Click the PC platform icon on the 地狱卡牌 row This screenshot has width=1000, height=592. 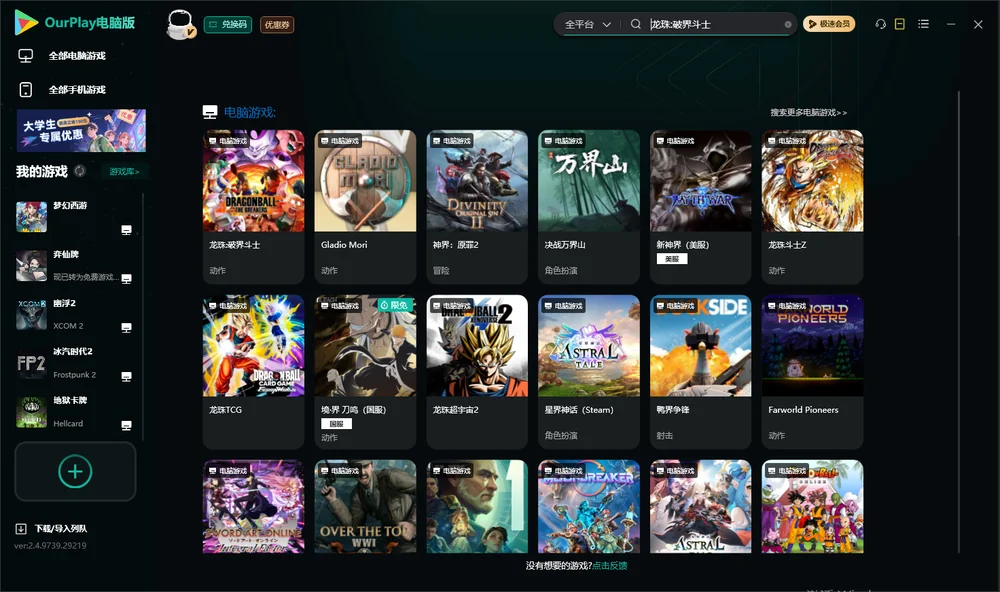(126, 426)
